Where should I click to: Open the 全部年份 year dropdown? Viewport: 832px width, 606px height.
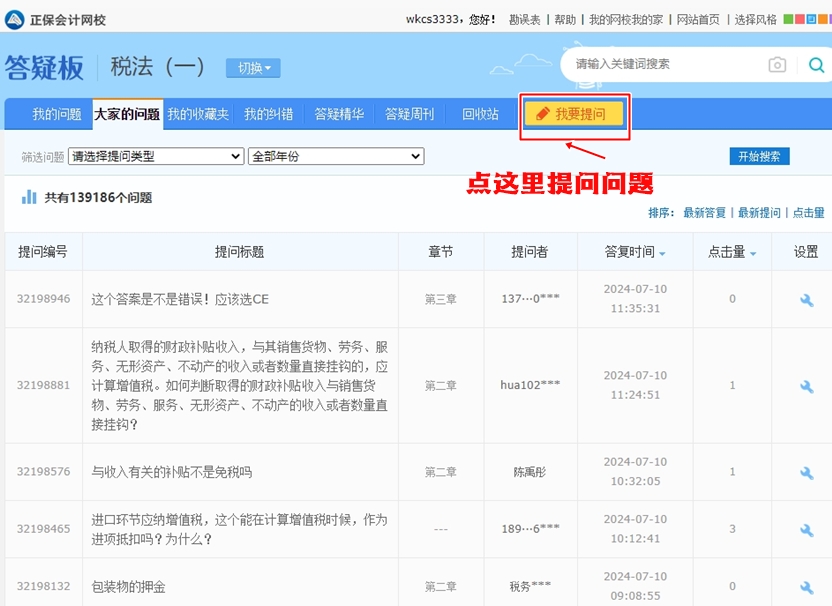tap(335, 157)
